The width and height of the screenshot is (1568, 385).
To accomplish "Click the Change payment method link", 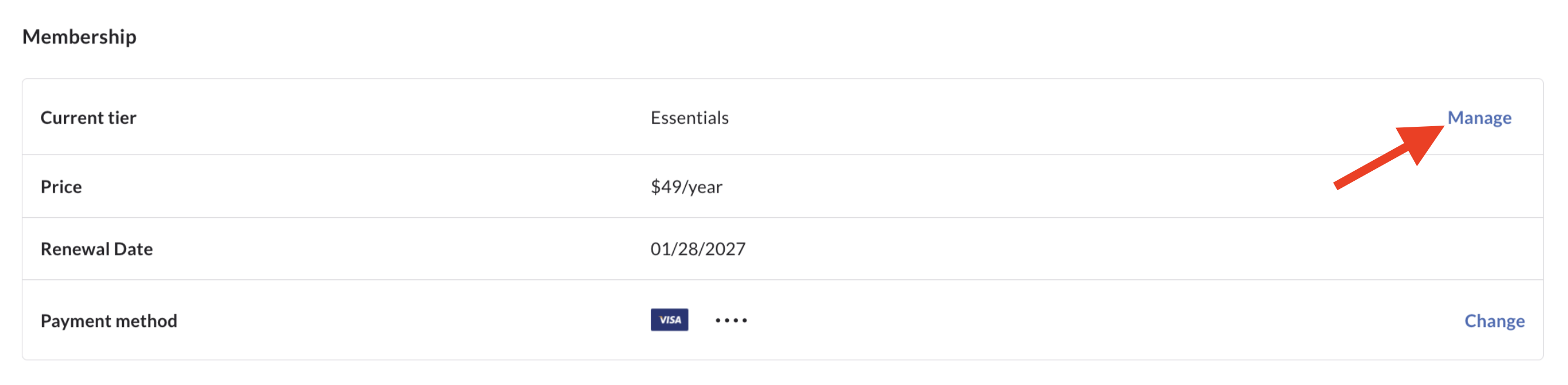I will tap(1493, 320).
